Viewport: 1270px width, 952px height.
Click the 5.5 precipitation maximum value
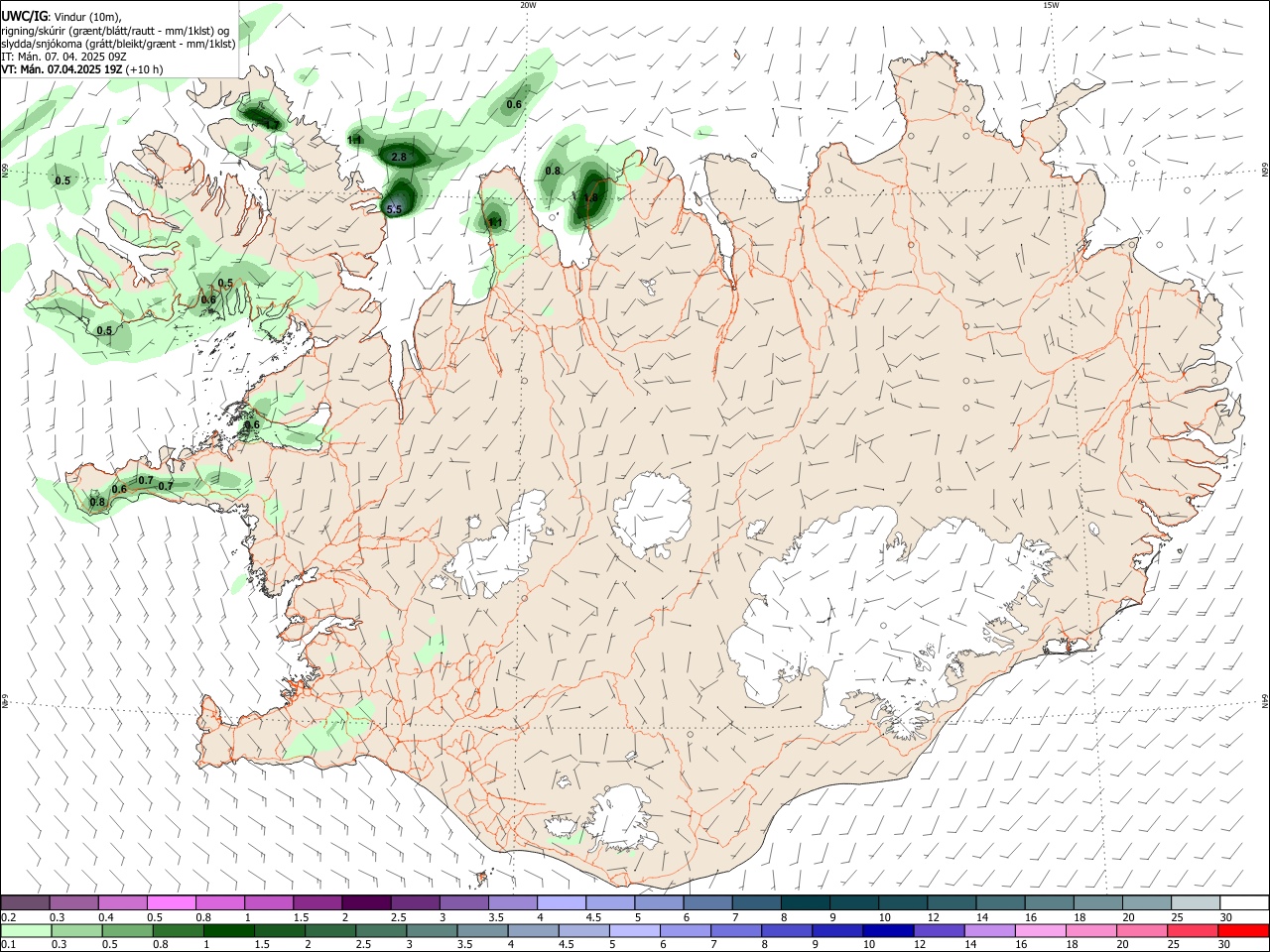[x=394, y=209]
